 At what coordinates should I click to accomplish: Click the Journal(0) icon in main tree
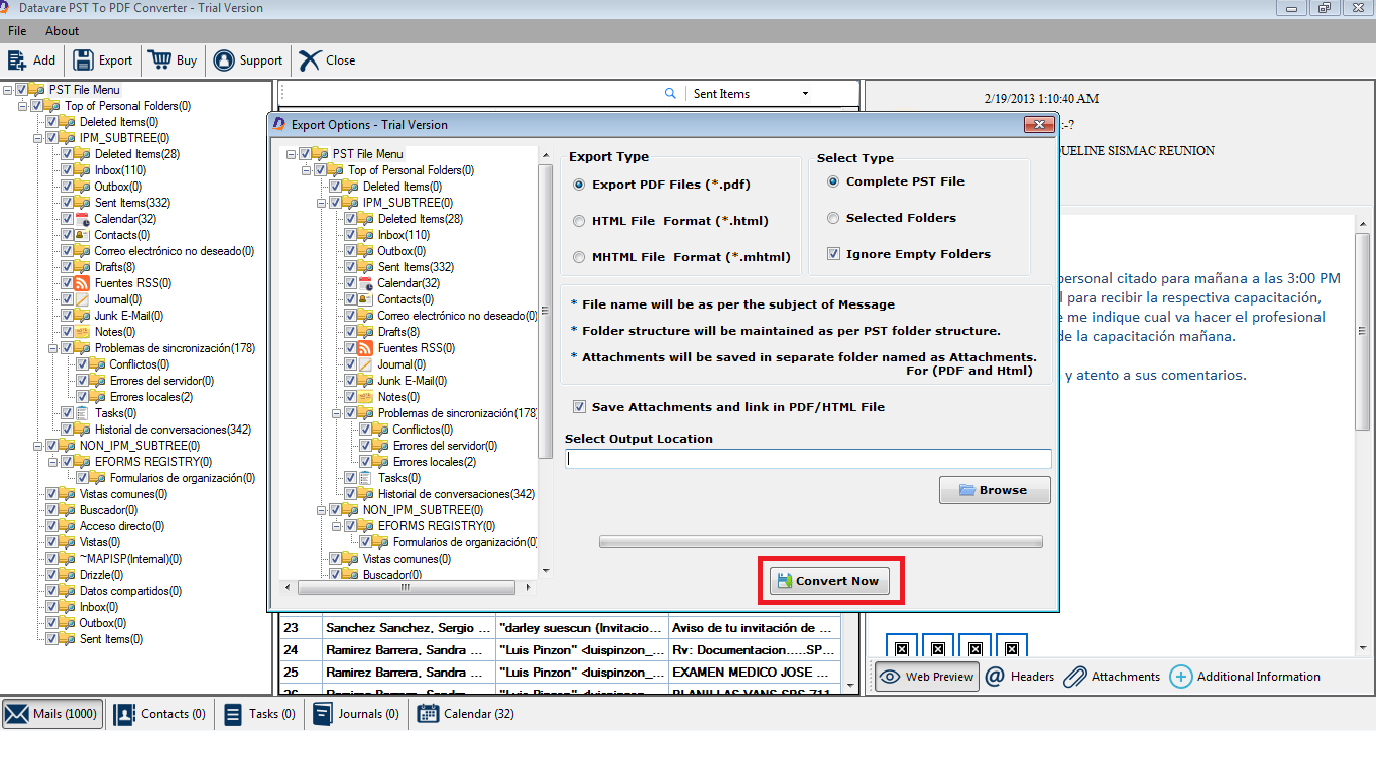tap(83, 299)
